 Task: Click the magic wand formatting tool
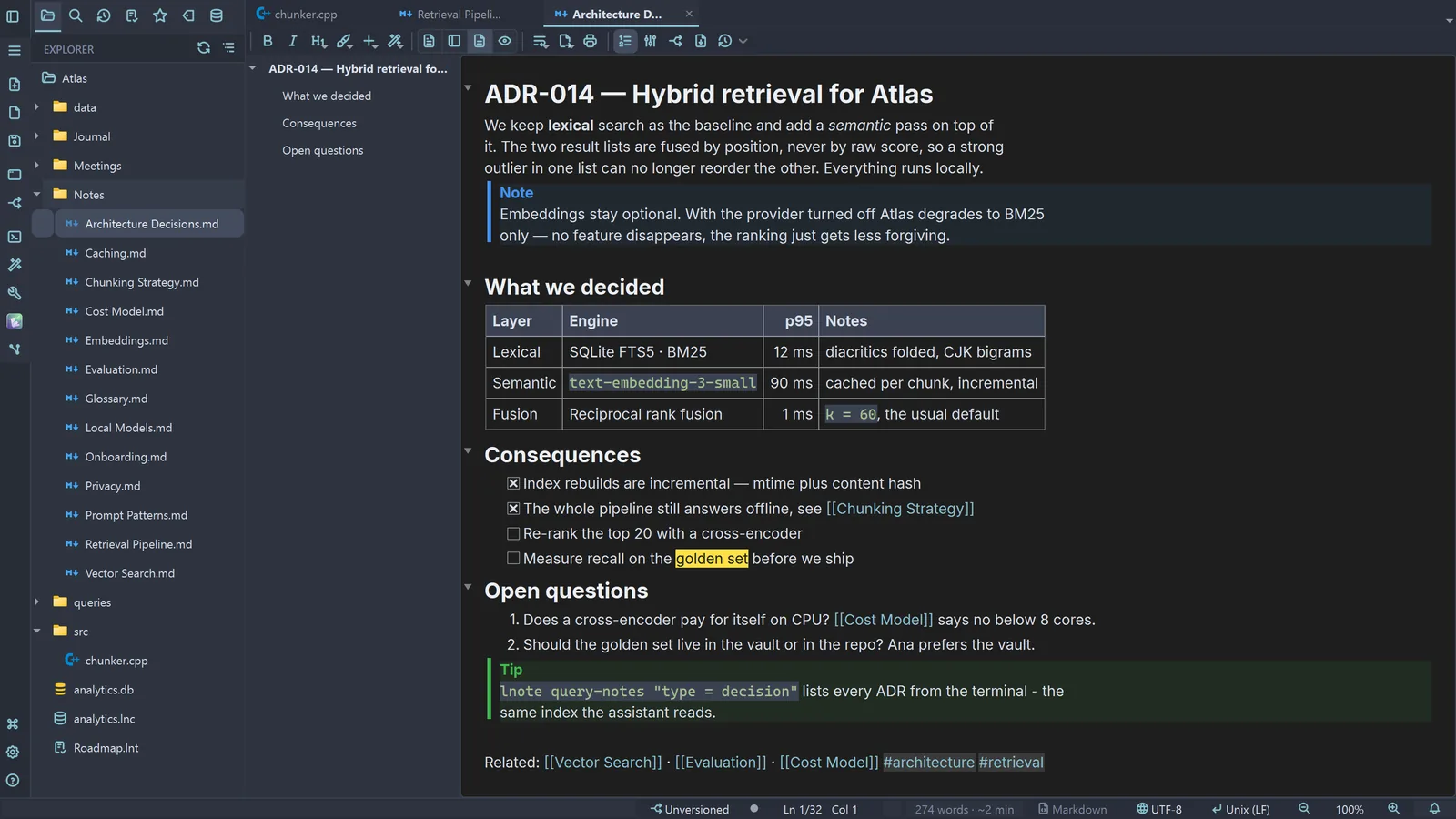(395, 41)
